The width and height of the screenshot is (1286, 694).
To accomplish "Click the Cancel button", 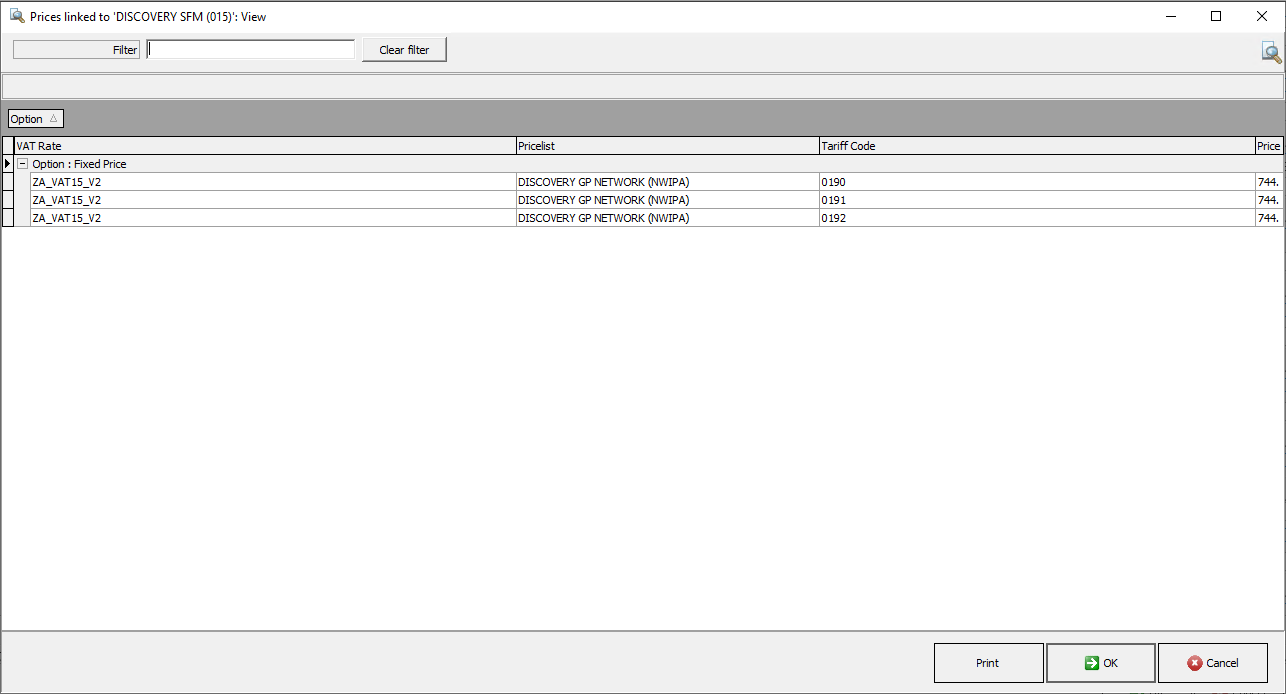I will click(1213, 663).
